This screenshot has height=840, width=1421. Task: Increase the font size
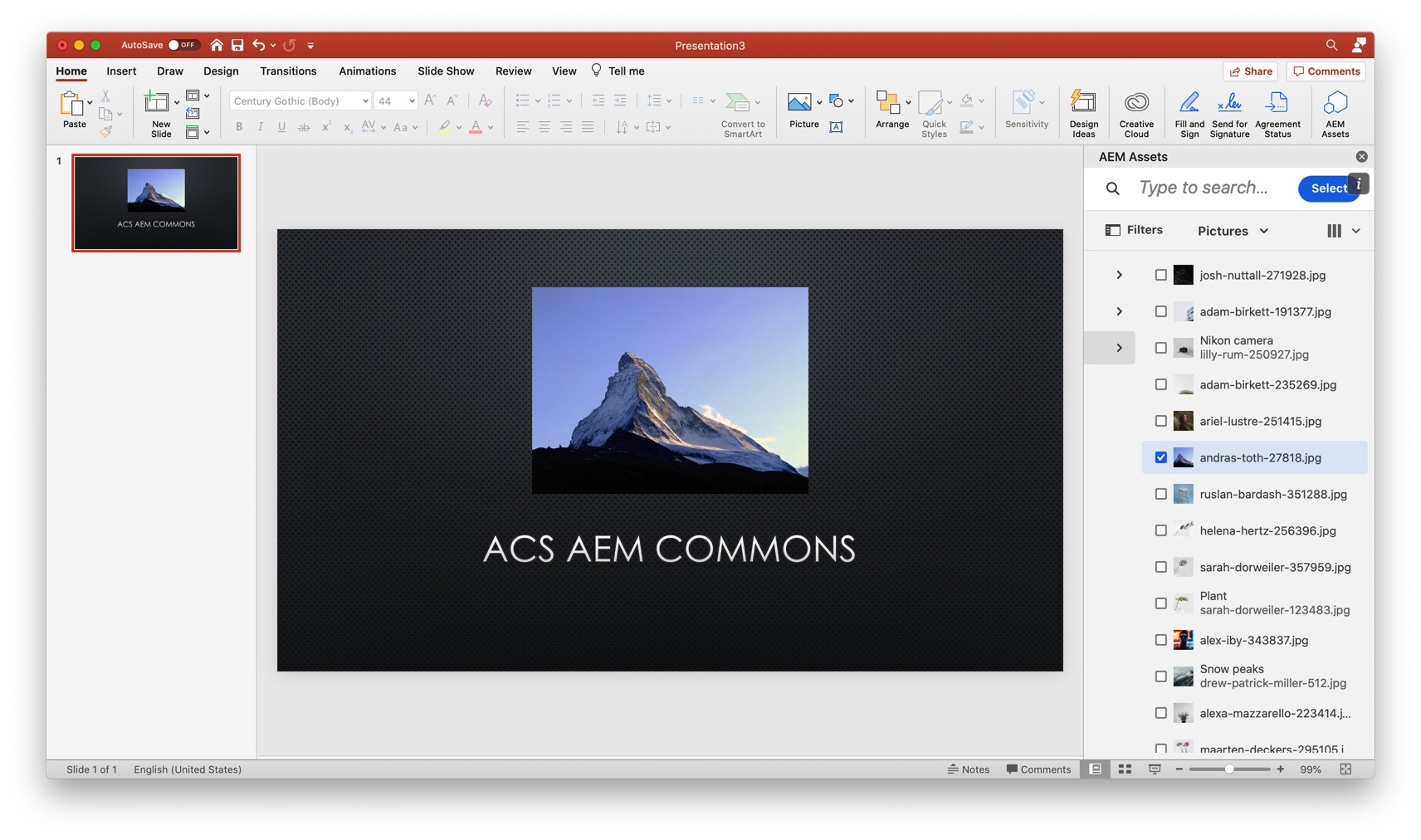click(x=430, y=100)
